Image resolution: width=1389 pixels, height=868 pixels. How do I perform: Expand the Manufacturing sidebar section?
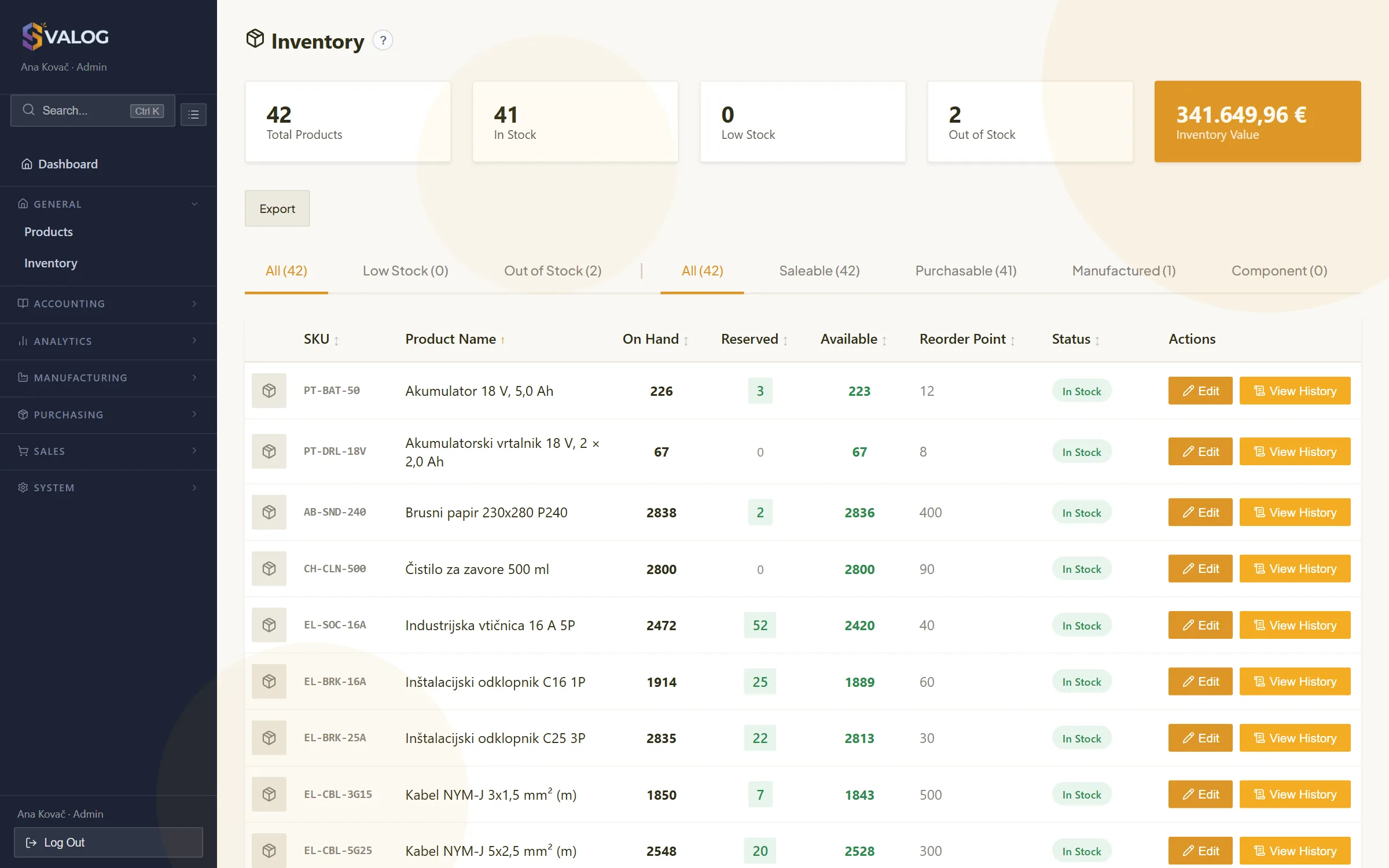[108, 378]
